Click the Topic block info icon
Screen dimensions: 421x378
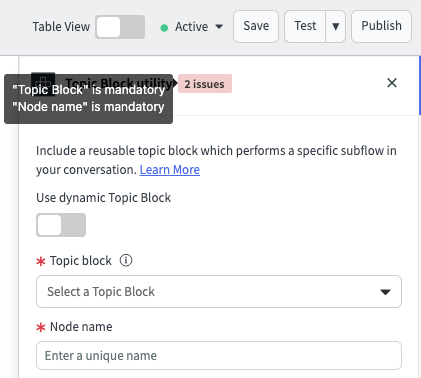[126, 260]
